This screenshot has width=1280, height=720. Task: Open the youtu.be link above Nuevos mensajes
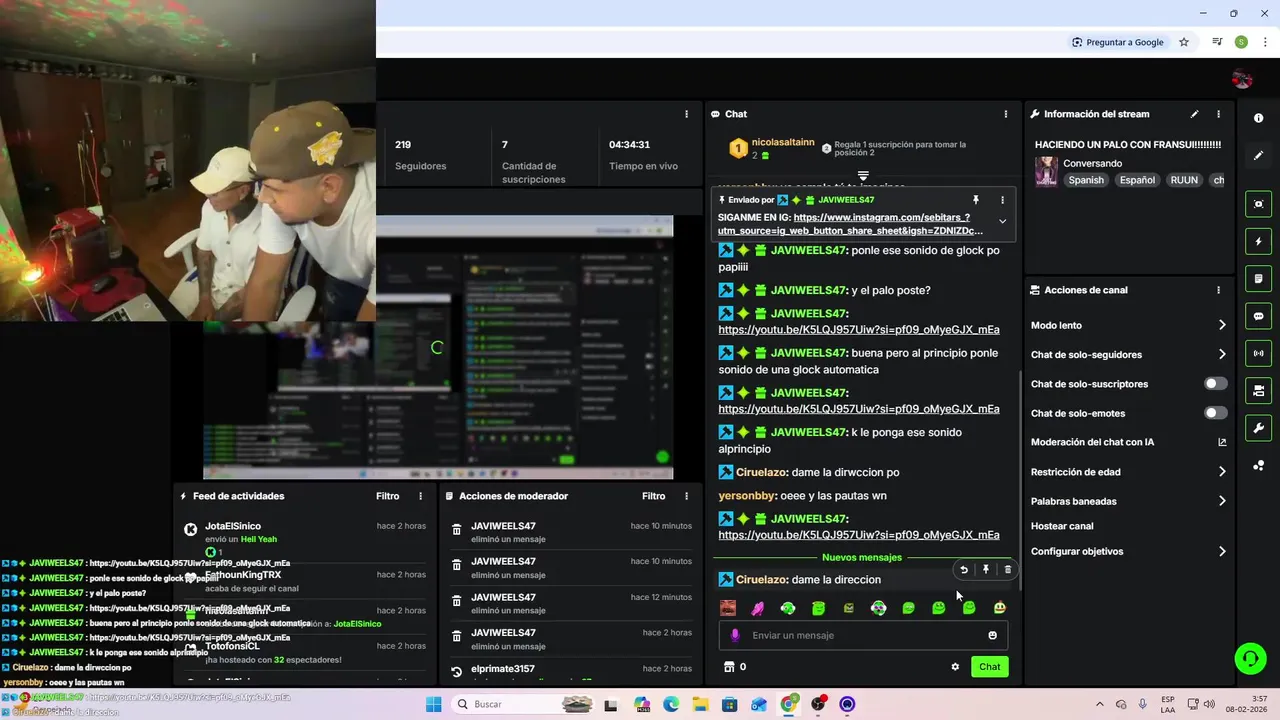click(x=858, y=535)
